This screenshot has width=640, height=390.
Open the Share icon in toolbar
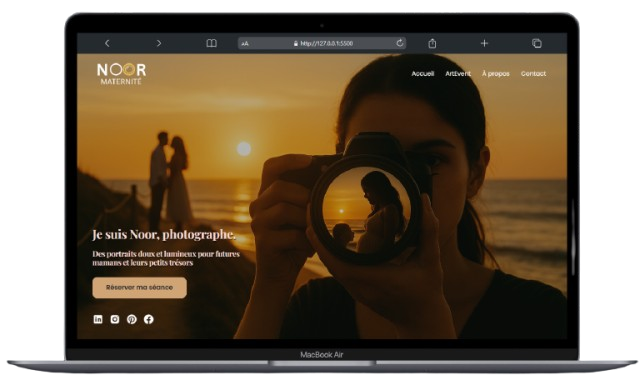pos(432,43)
